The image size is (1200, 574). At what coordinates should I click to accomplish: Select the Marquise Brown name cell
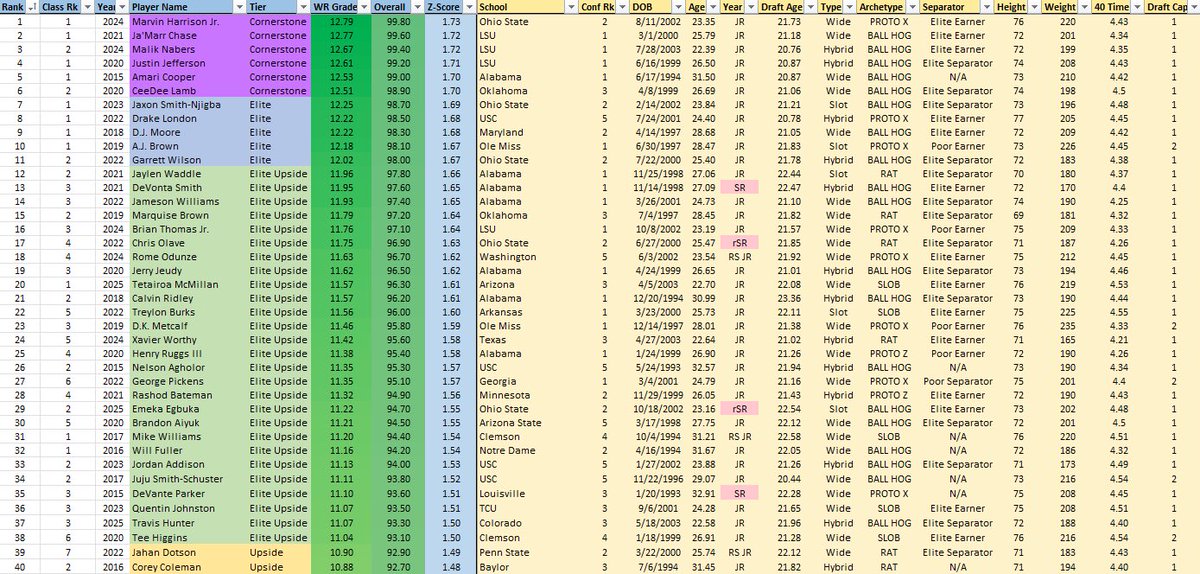click(x=187, y=215)
